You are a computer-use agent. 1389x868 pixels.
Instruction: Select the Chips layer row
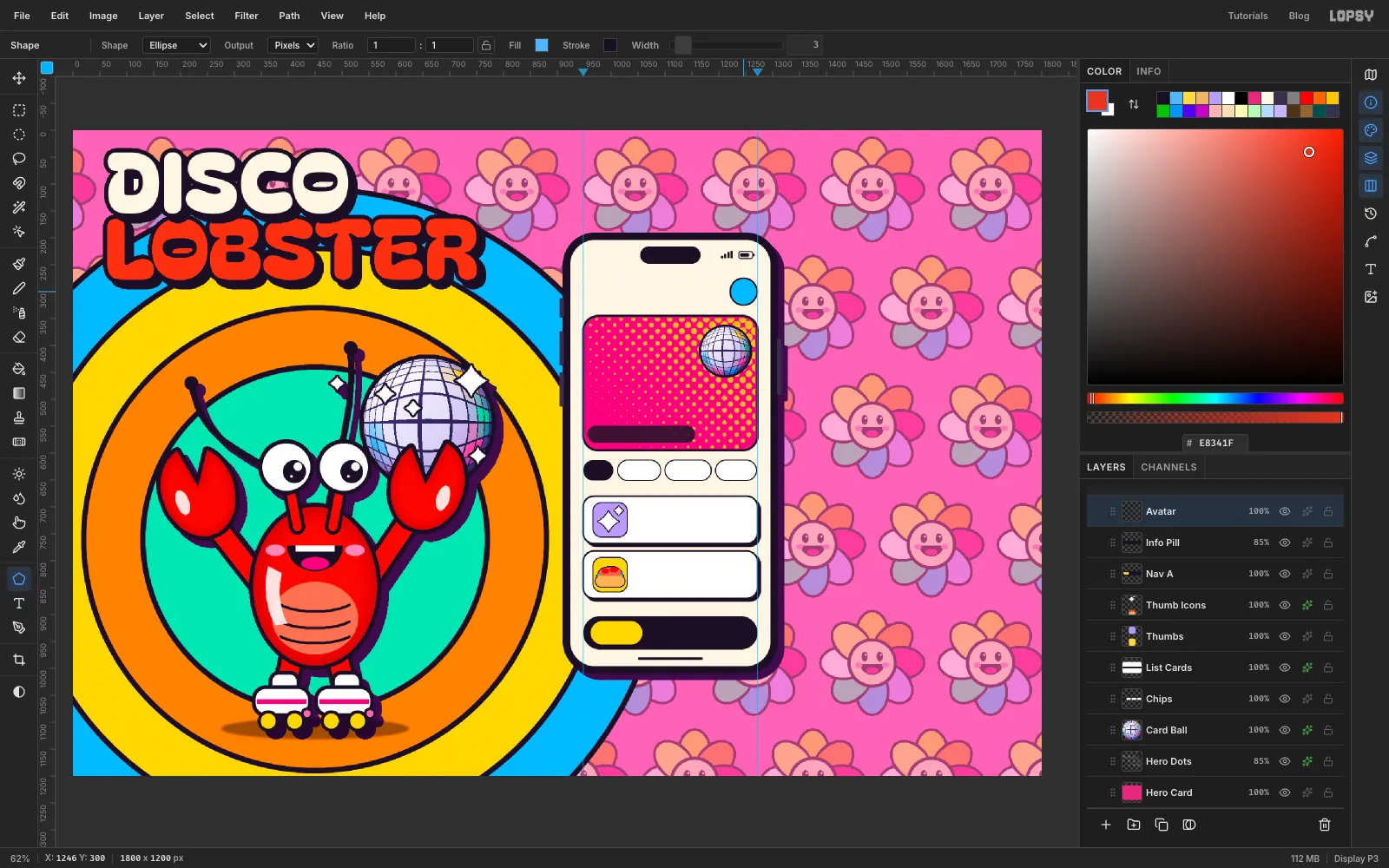[1215, 699]
